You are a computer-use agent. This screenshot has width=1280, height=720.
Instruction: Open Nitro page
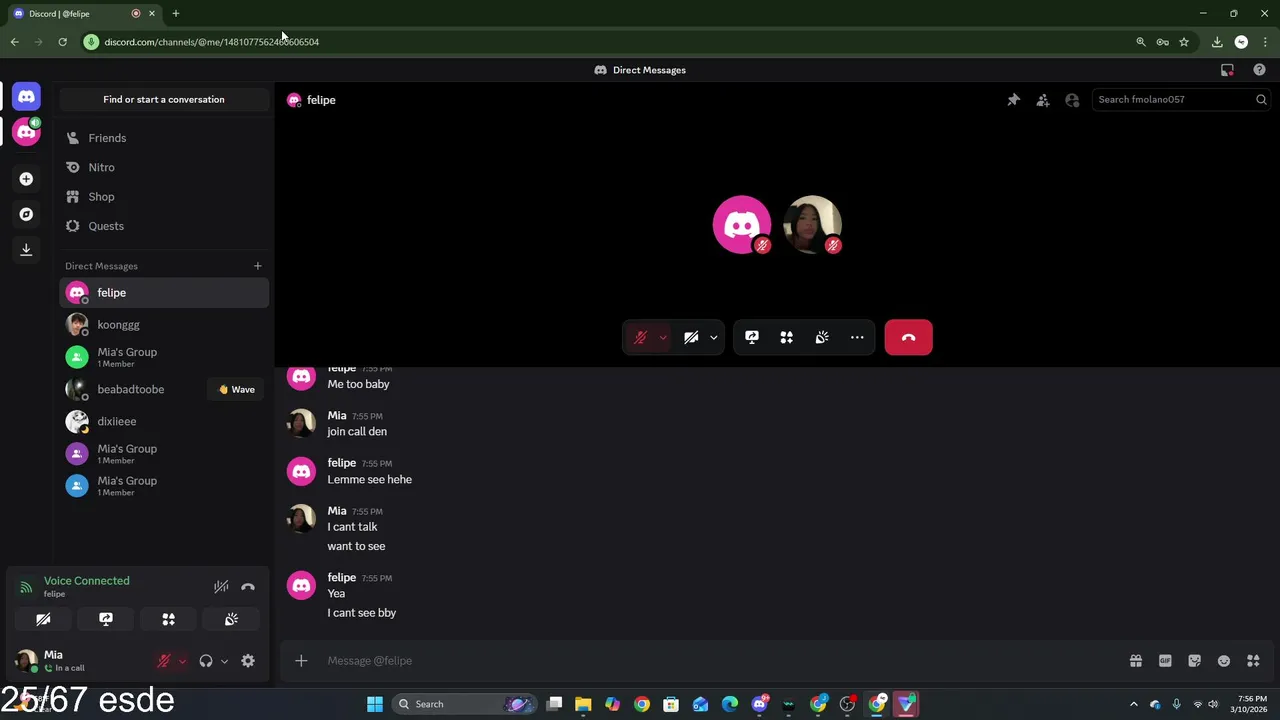coord(164,167)
